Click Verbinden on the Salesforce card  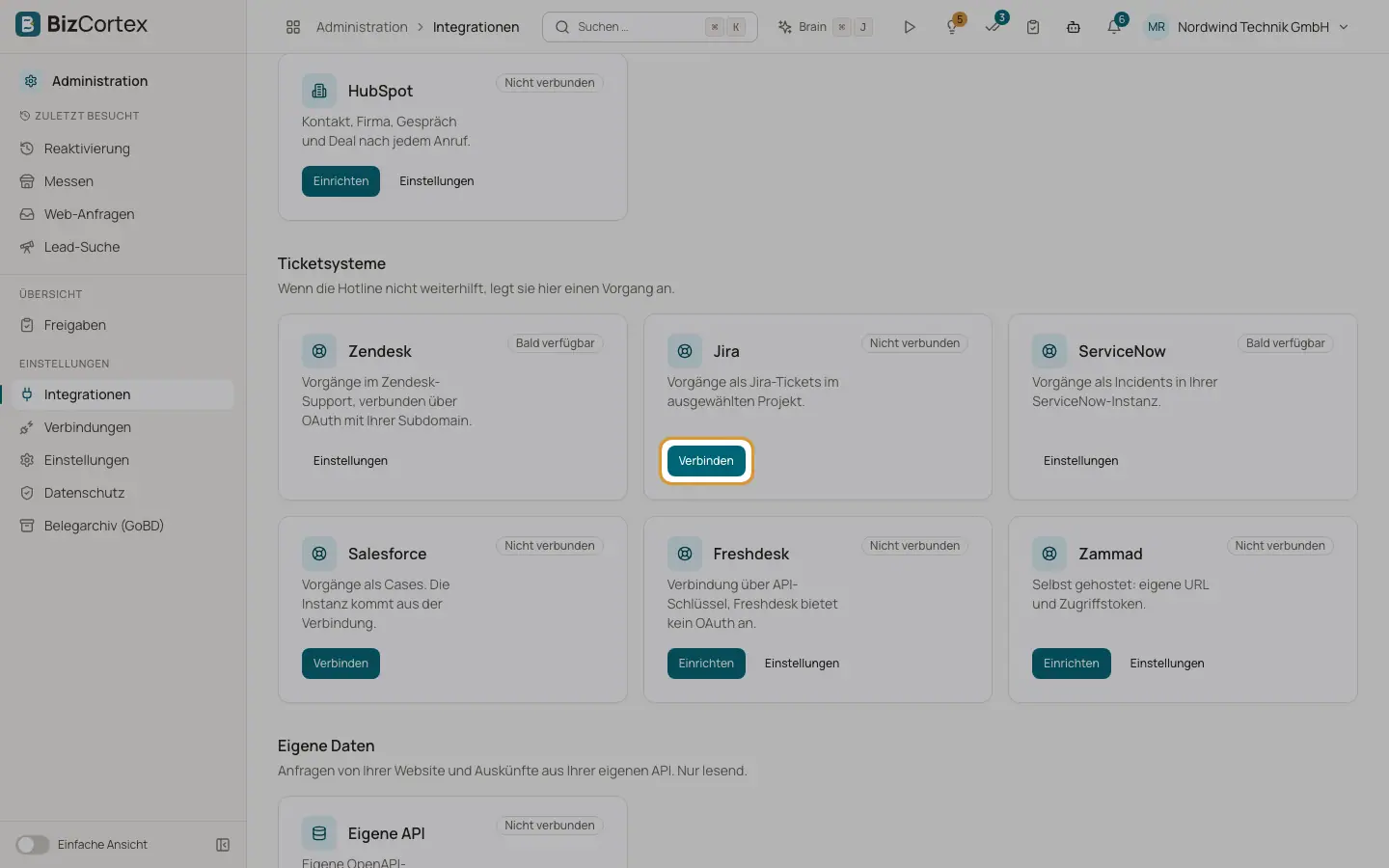[x=340, y=664]
